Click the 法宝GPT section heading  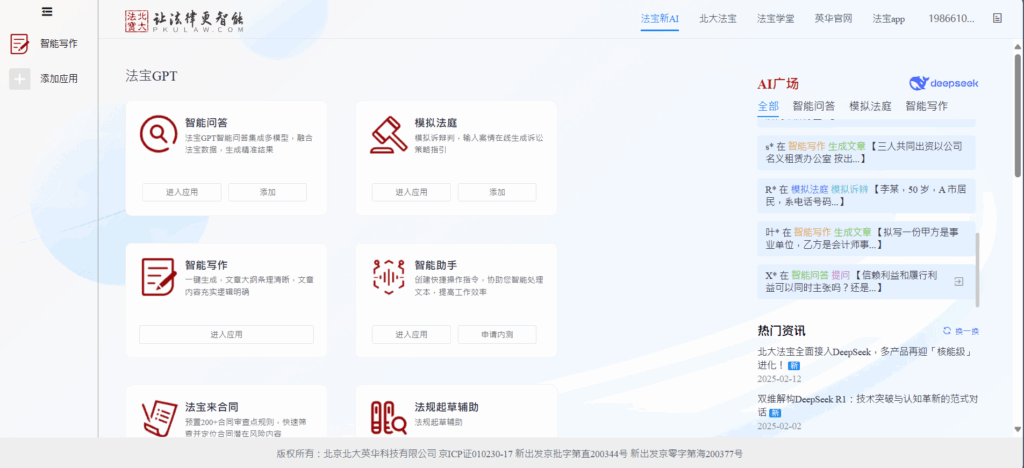coord(152,76)
